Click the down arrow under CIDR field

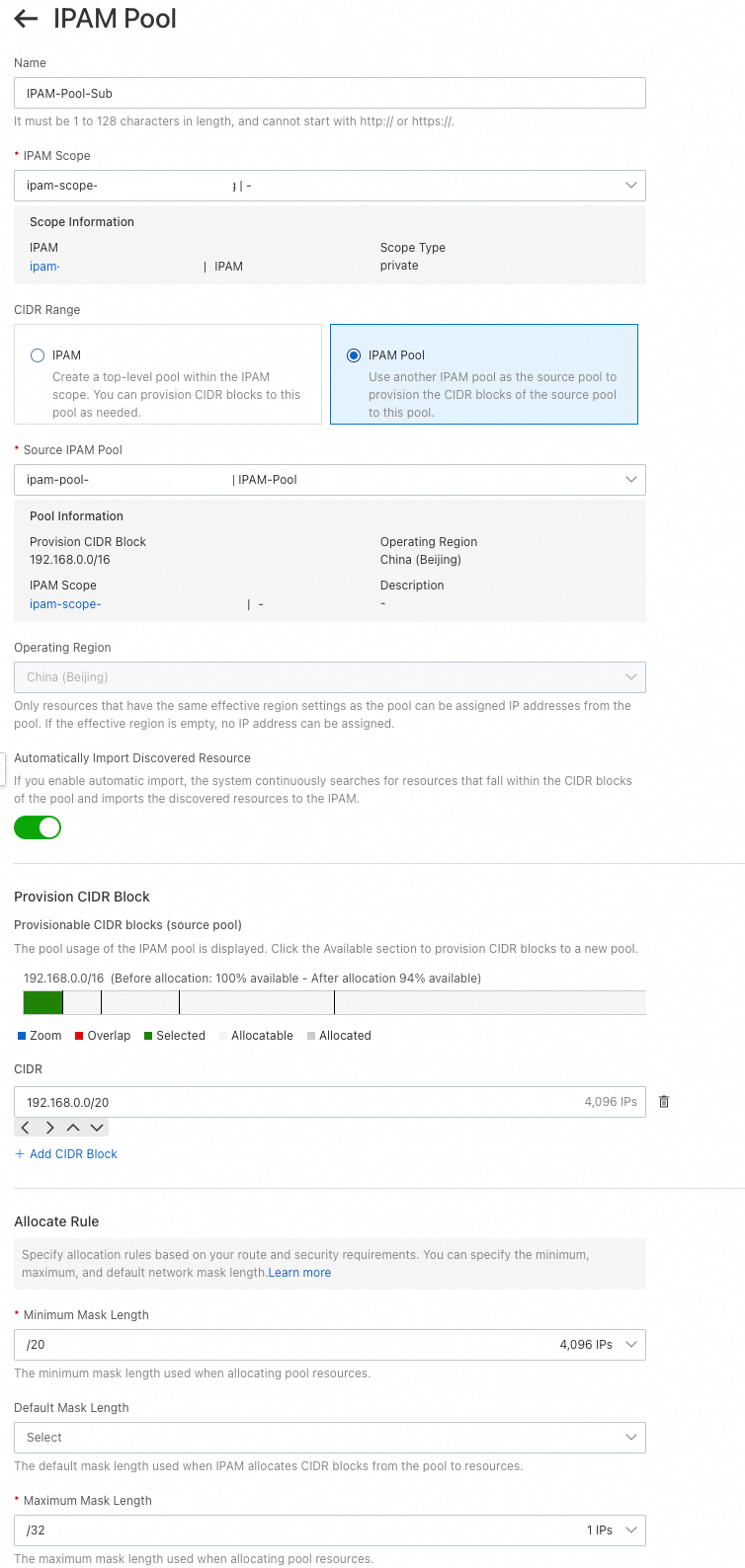(x=96, y=1128)
